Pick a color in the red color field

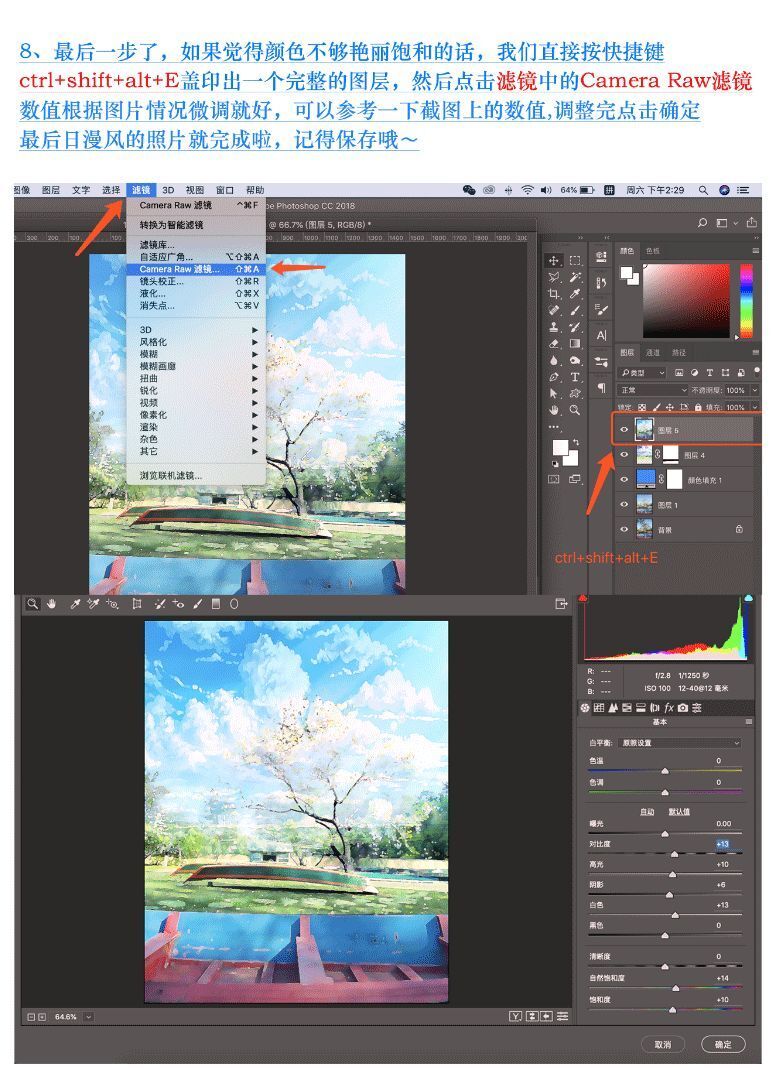click(687, 300)
